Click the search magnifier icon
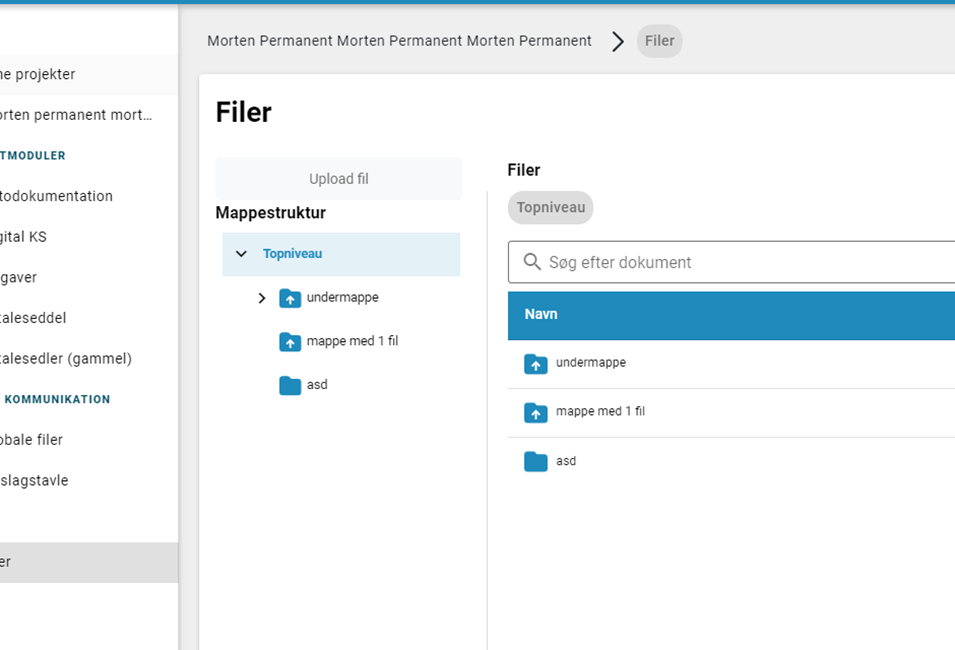Image resolution: width=955 pixels, height=650 pixels. pyautogui.click(x=532, y=262)
